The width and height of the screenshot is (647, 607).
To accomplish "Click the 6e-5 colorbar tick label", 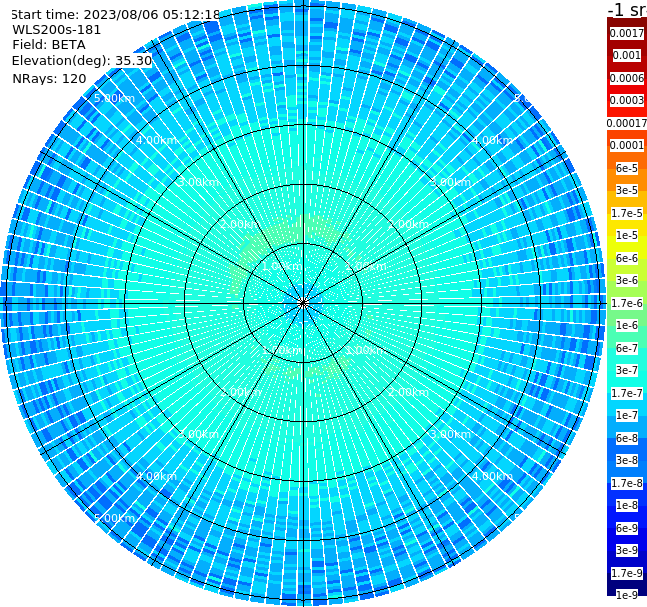I will pos(627,168).
